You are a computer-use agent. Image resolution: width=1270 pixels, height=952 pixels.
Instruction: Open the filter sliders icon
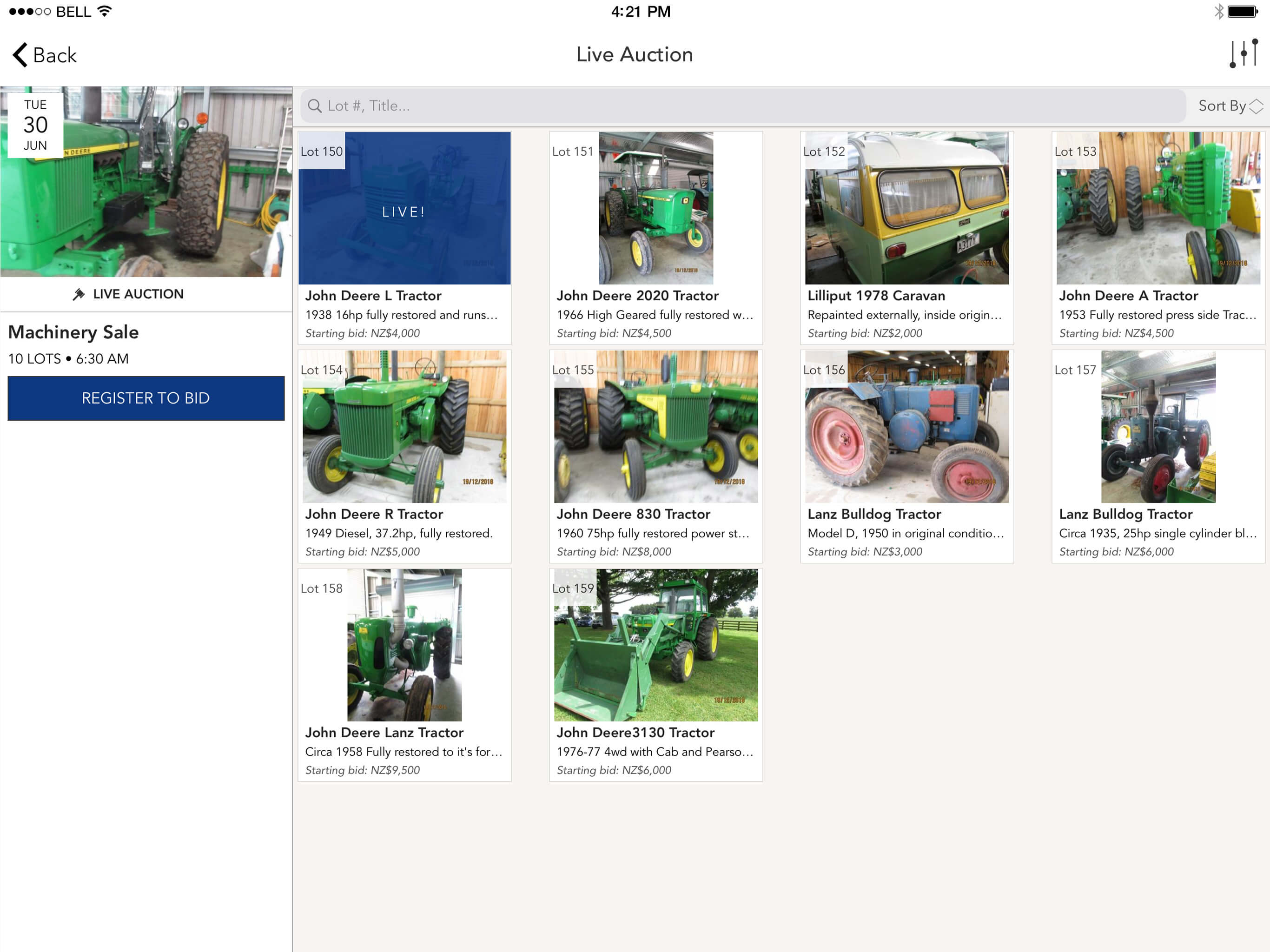(x=1244, y=54)
